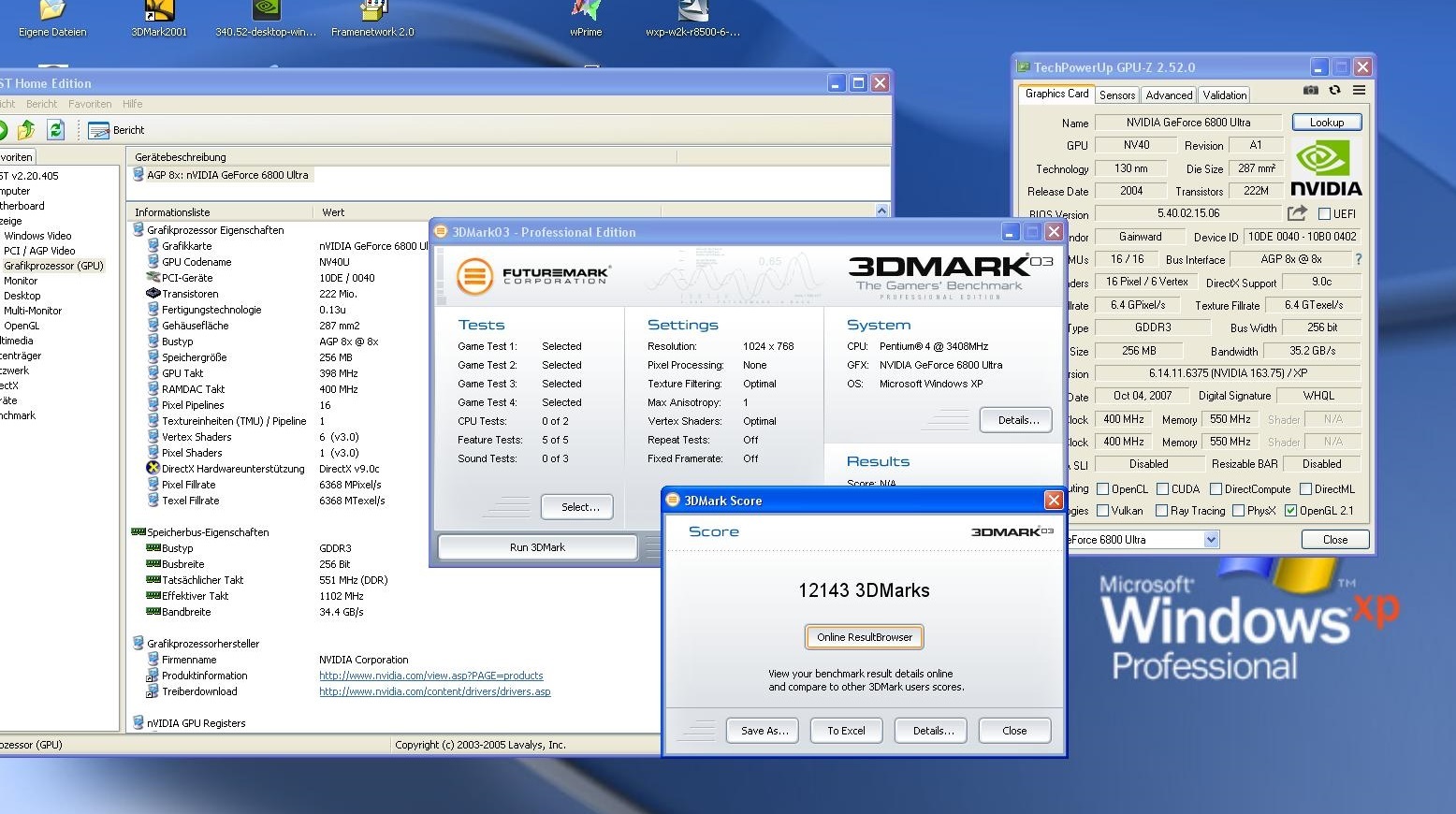This screenshot has width=1456, height=814.
Task: Click the Futuremark orange logo icon
Action: [x=474, y=276]
